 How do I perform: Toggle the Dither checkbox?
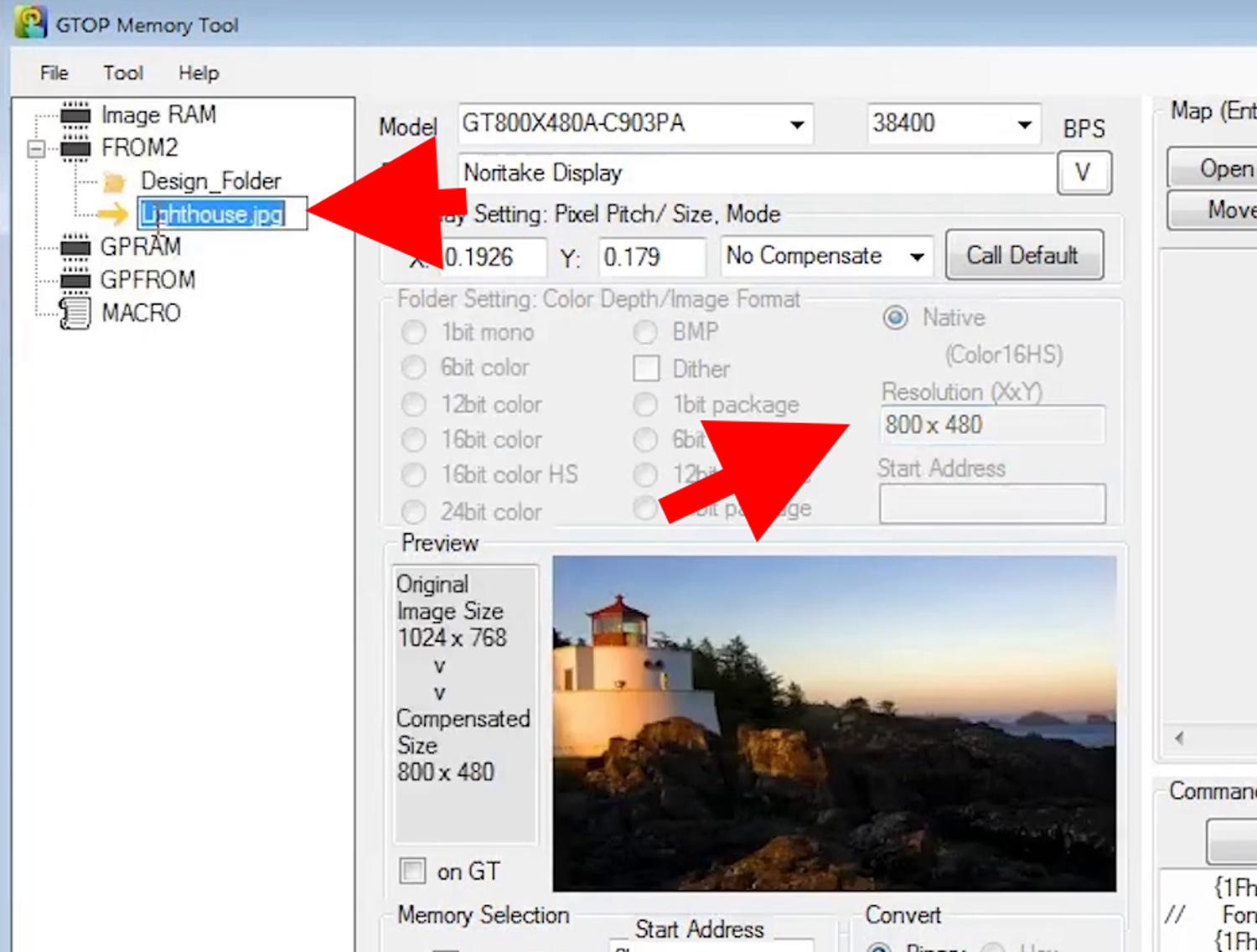pyautogui.click(x=646, y=369)
